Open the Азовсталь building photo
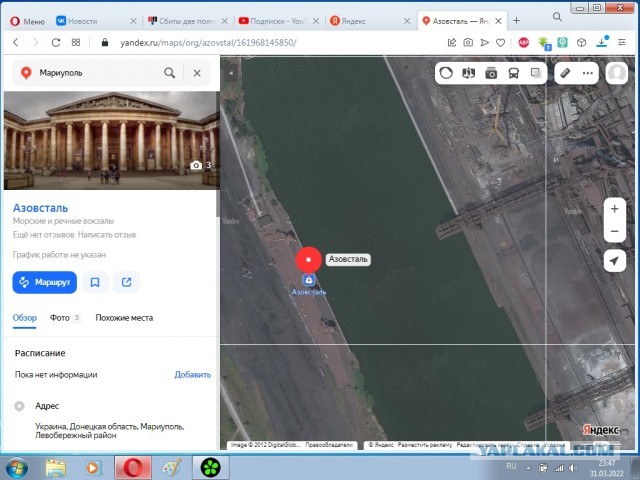Screen dimensions: 640x480 pos(111,140)
